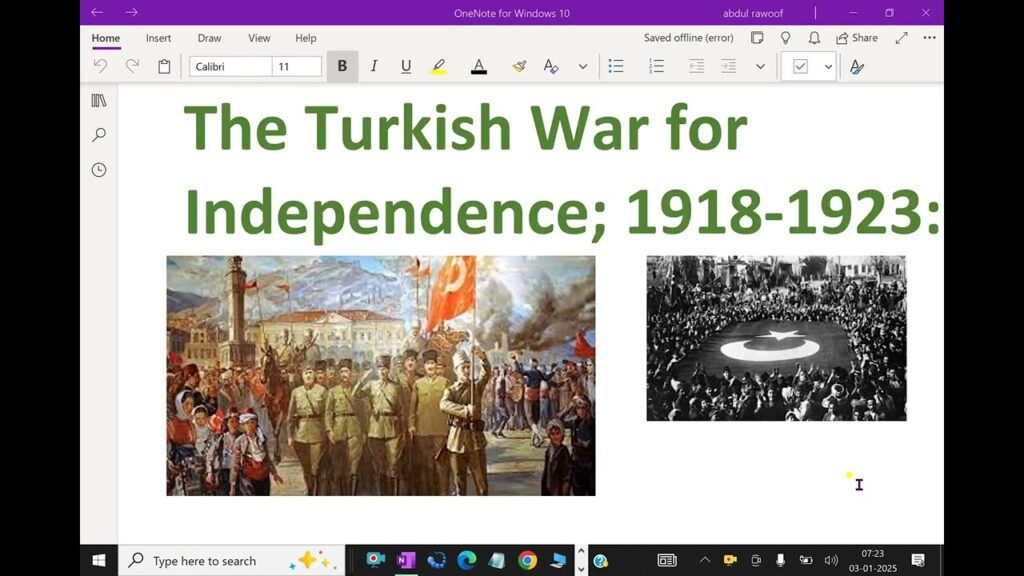Open the font size box showing 11

pyautogui.click(x=297, y=66)
